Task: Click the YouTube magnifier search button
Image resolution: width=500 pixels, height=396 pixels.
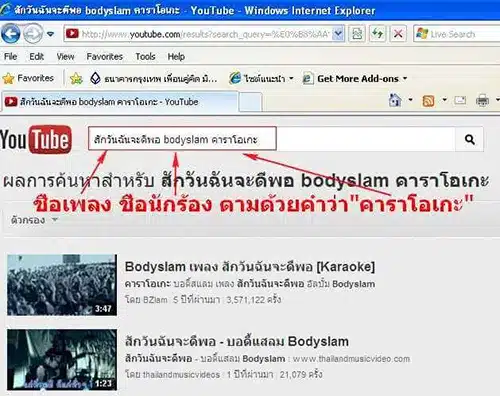Action: [x=470, y=139]
